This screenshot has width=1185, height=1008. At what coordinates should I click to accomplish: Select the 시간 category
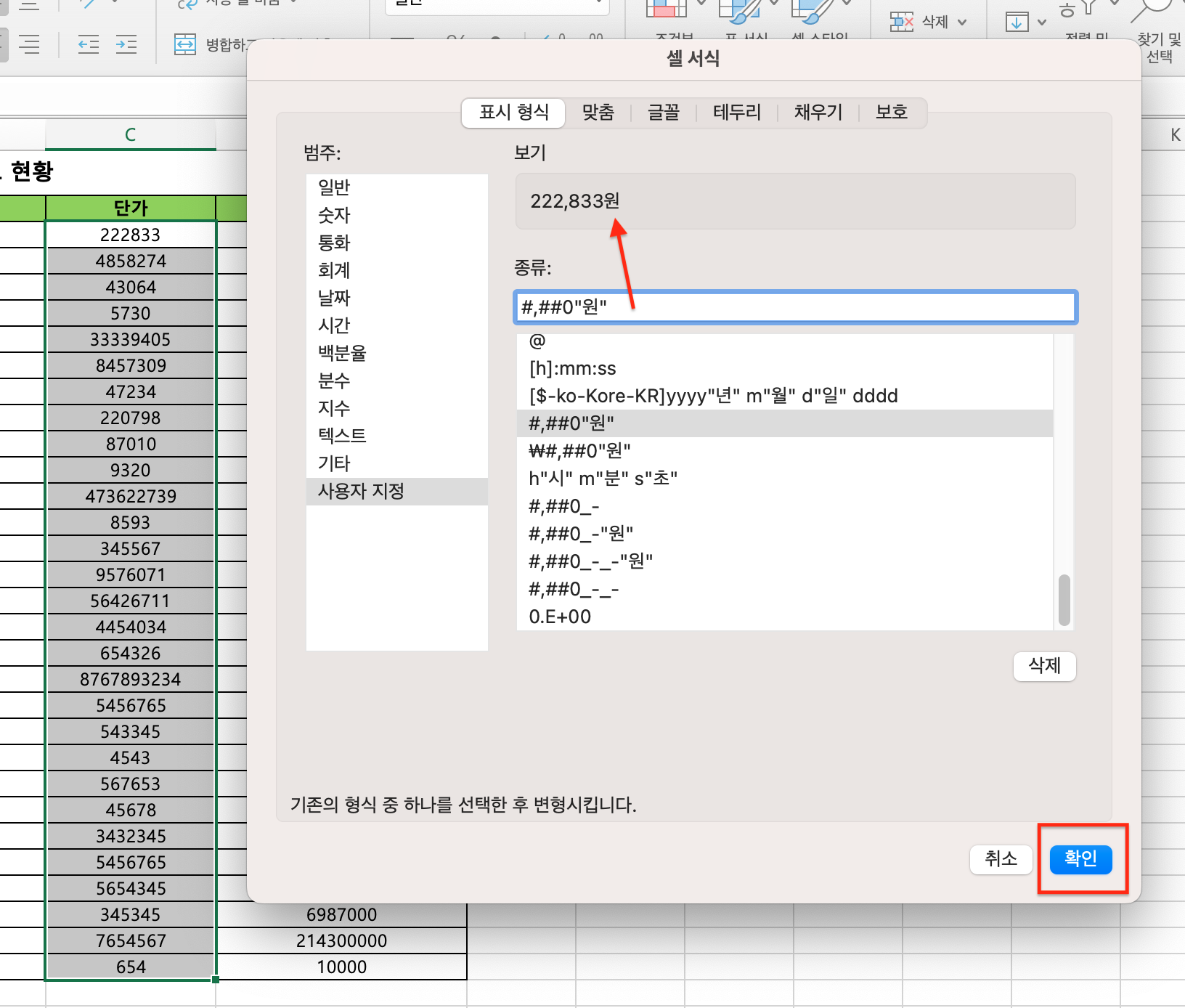[397, 325]
